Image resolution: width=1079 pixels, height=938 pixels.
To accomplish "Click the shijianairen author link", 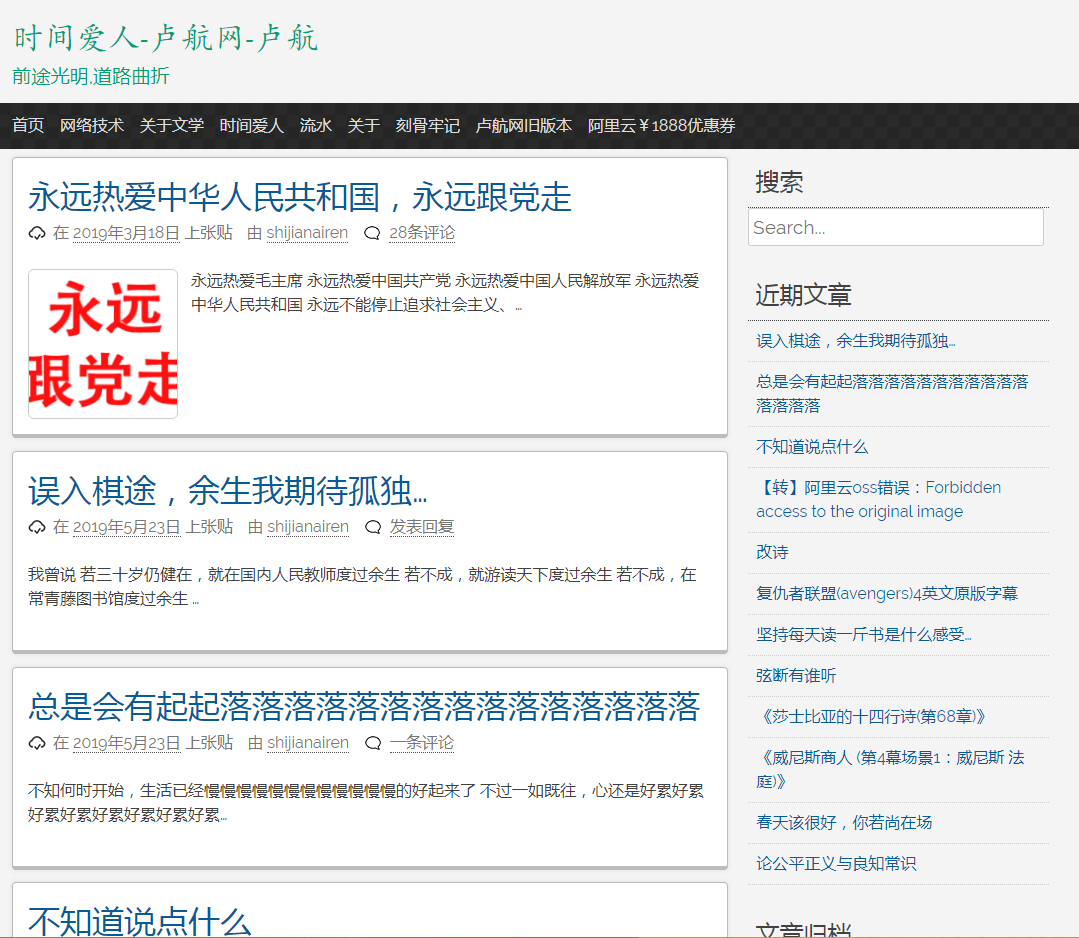I will point(307,232).
